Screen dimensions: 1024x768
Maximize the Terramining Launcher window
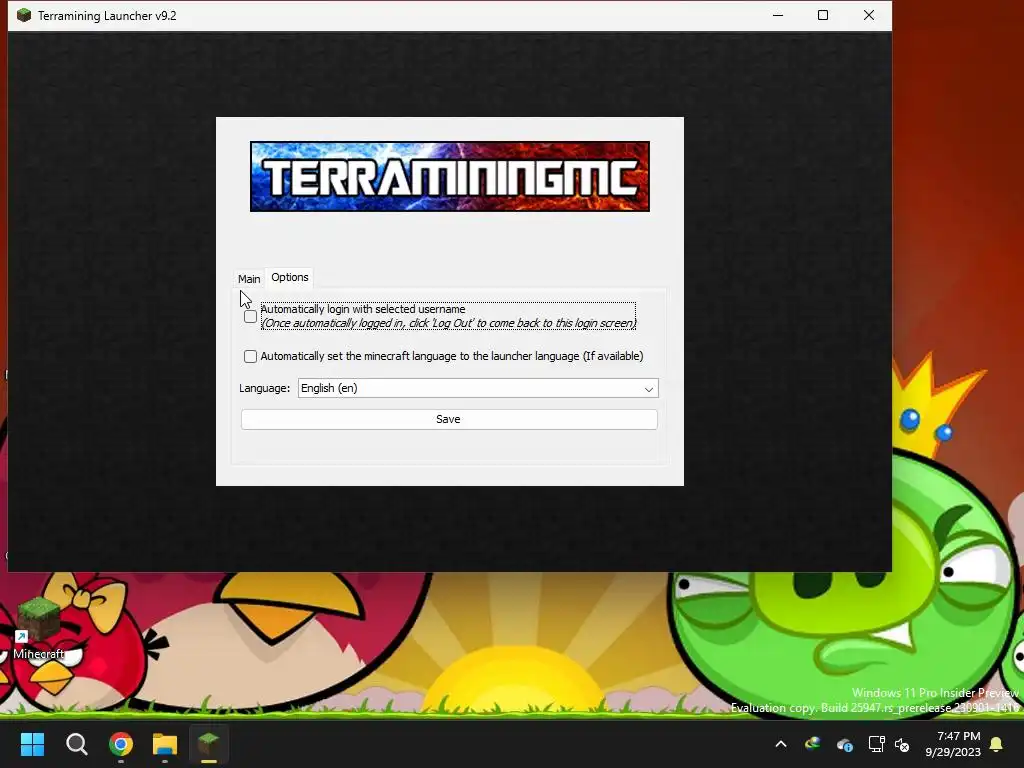coord(823,15)
